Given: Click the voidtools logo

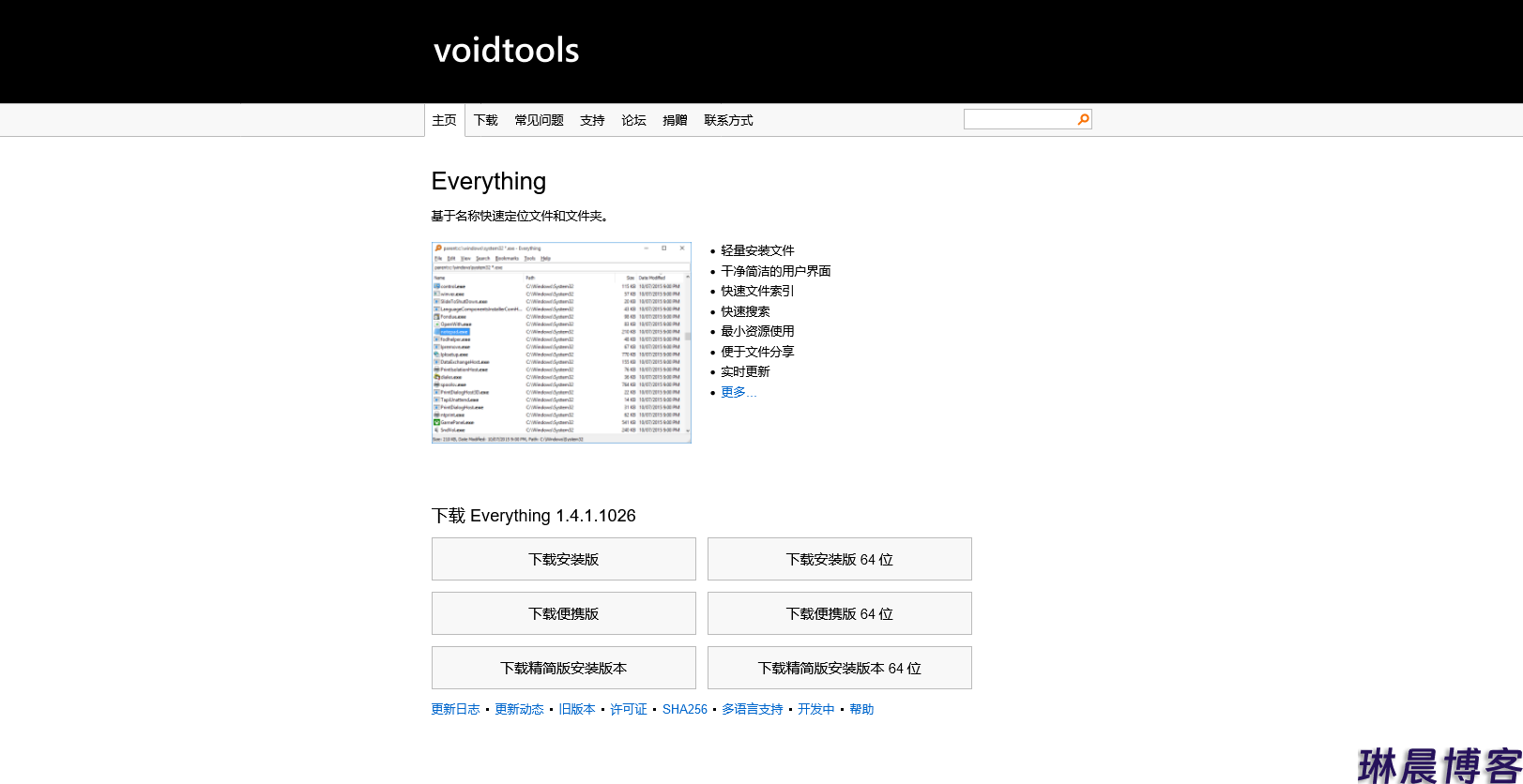Looking at the screenshot, I should tap(506, 50).
